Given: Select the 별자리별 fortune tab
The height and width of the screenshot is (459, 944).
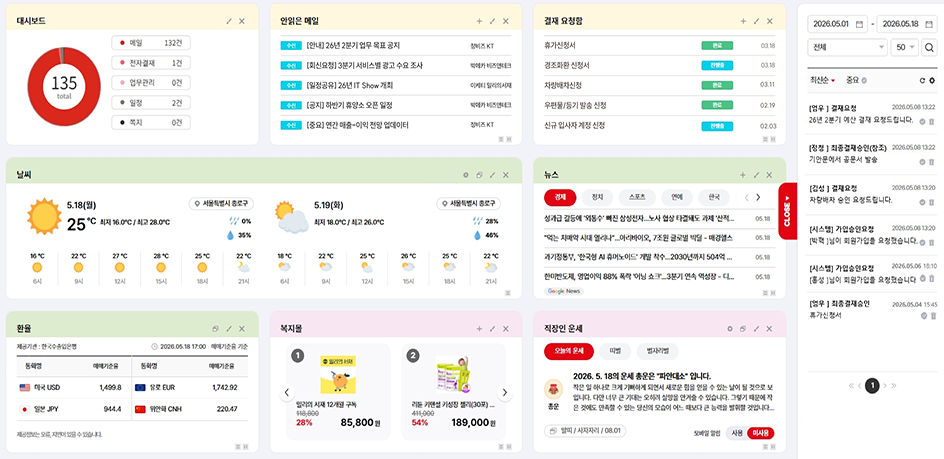Looking at the screenshot, I should click(x=657, y=351).
